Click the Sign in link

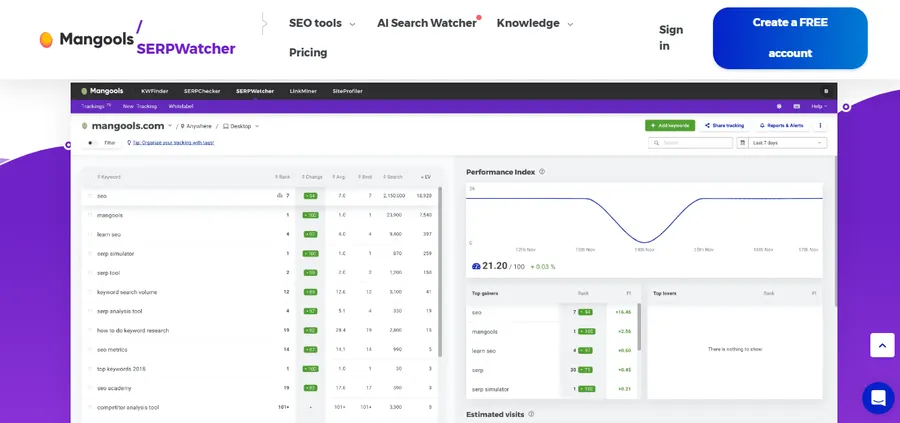(671, 38)
